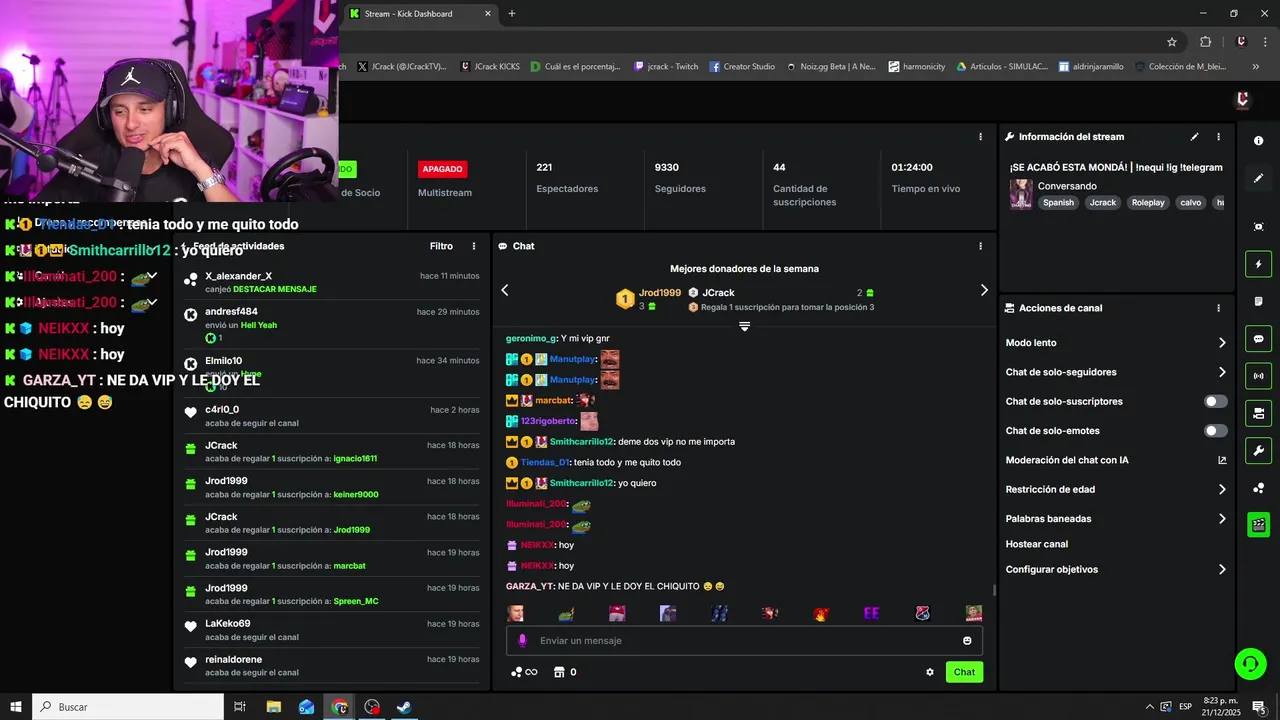Show previous top donors with left arrow
This screenshot has height=720, width=1280.
(505, 290)
